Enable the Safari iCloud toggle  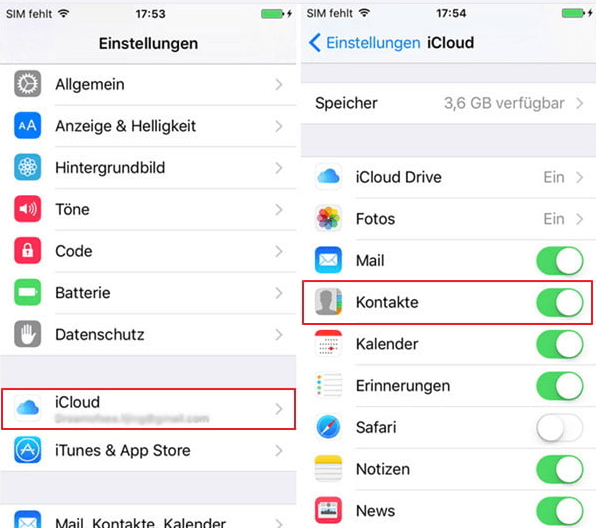coord(560,427)
